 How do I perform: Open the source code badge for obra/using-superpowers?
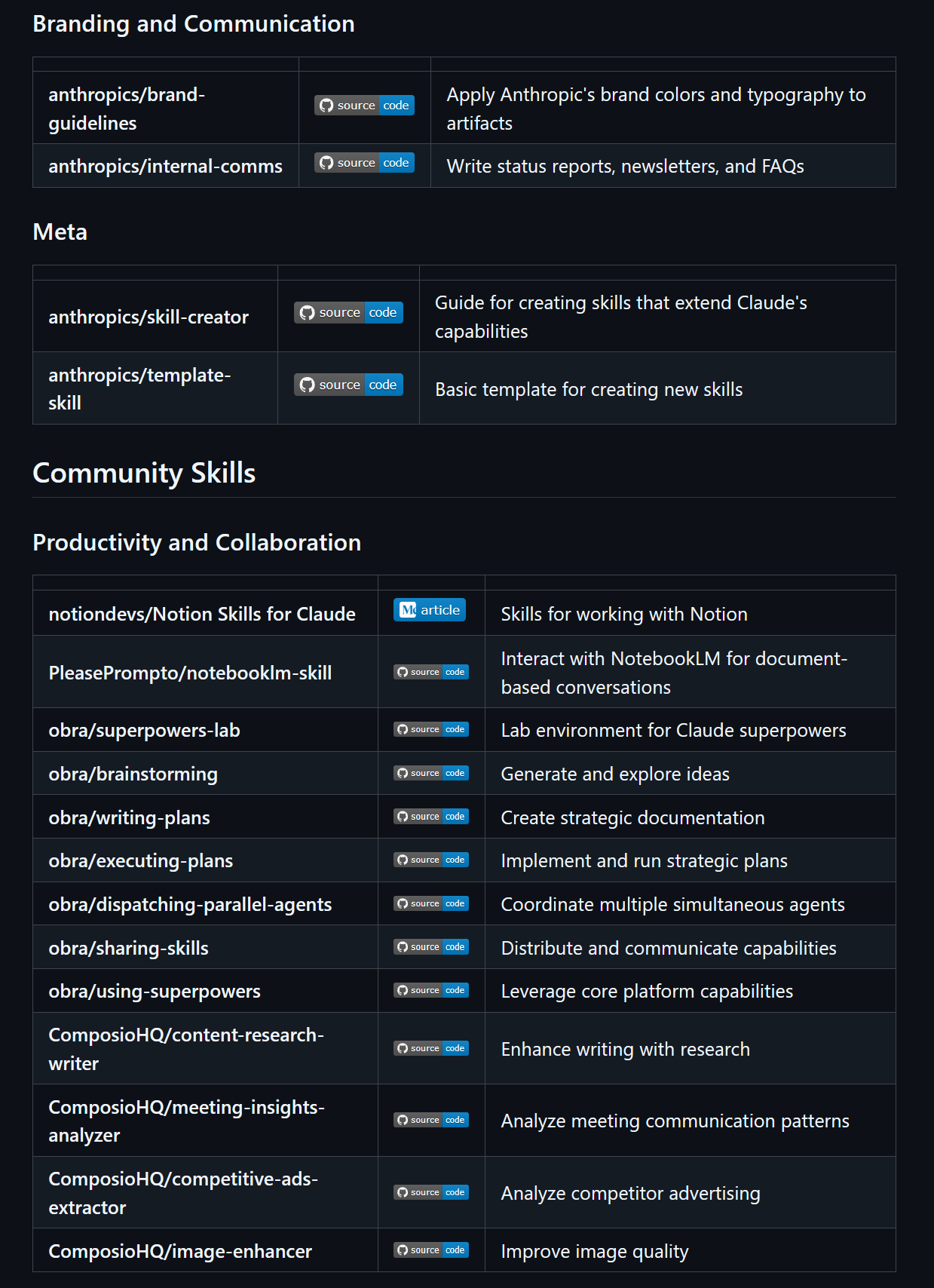[x=431, y=991]
